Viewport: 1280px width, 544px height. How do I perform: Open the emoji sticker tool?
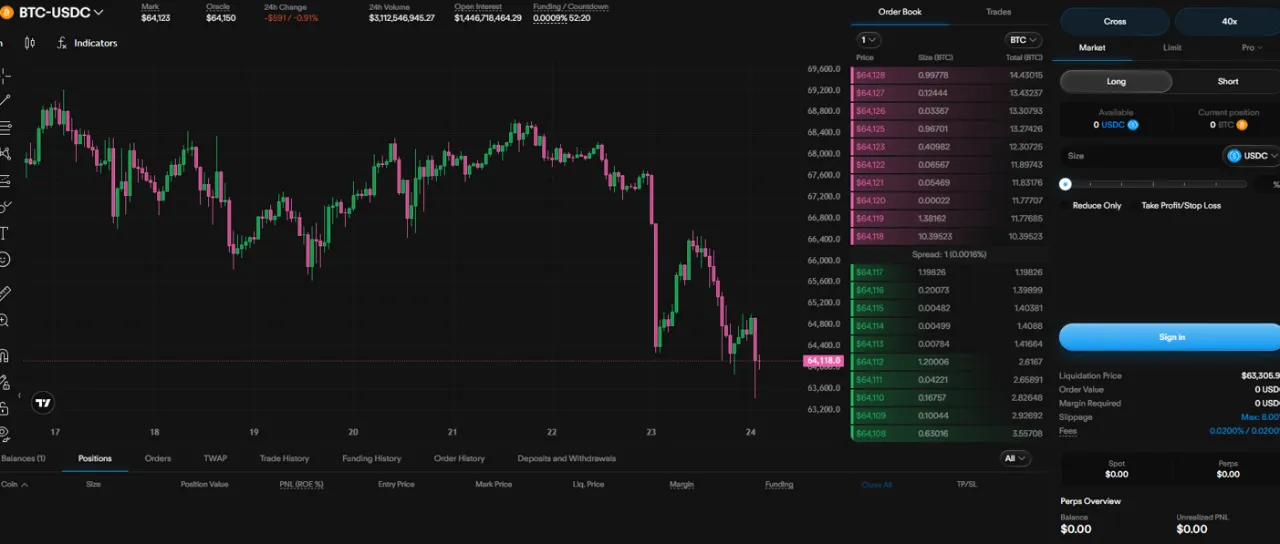point(4,259)
